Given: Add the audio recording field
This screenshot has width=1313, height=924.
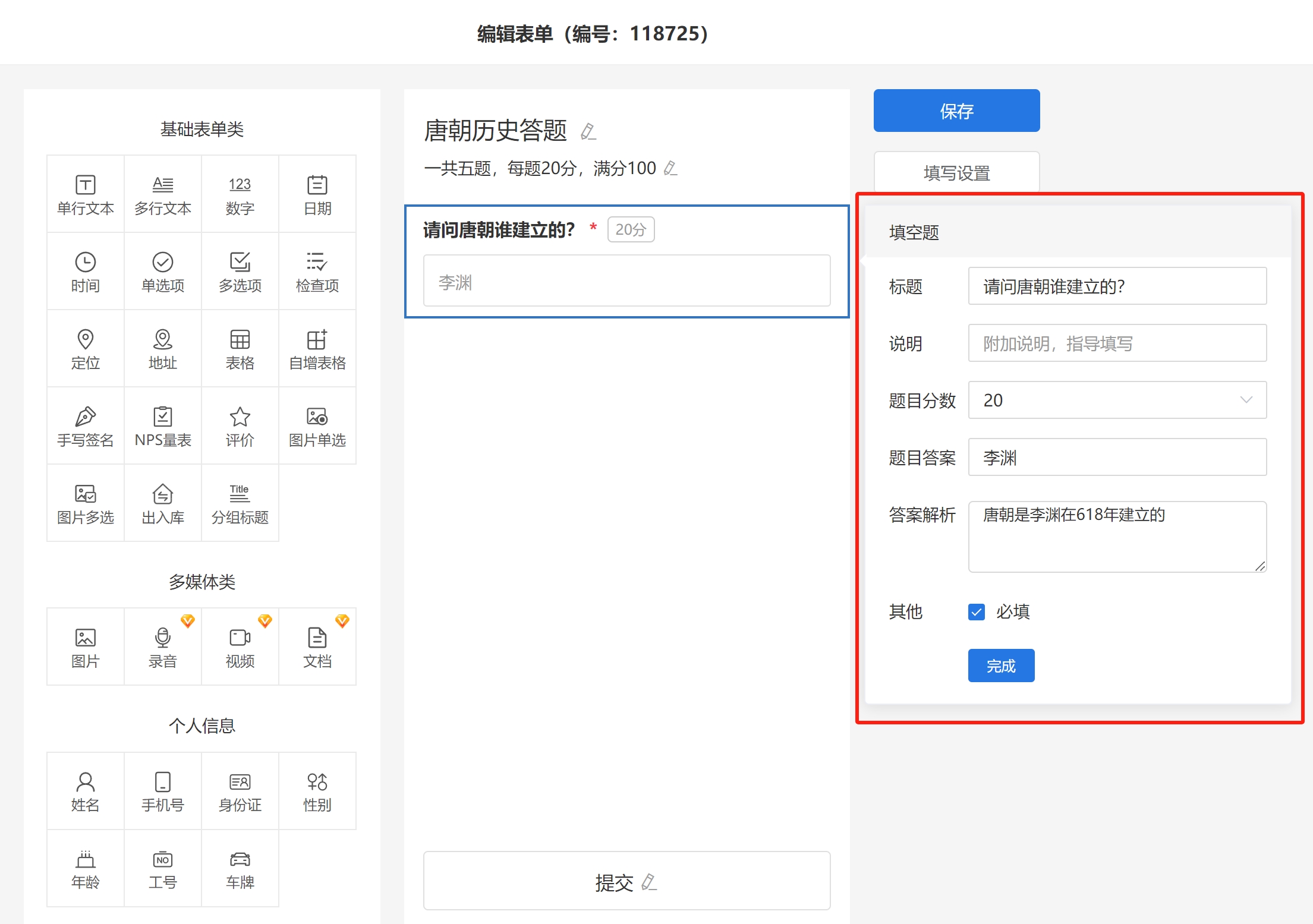Looking at the screenshot, I should (x=163, y=647).
